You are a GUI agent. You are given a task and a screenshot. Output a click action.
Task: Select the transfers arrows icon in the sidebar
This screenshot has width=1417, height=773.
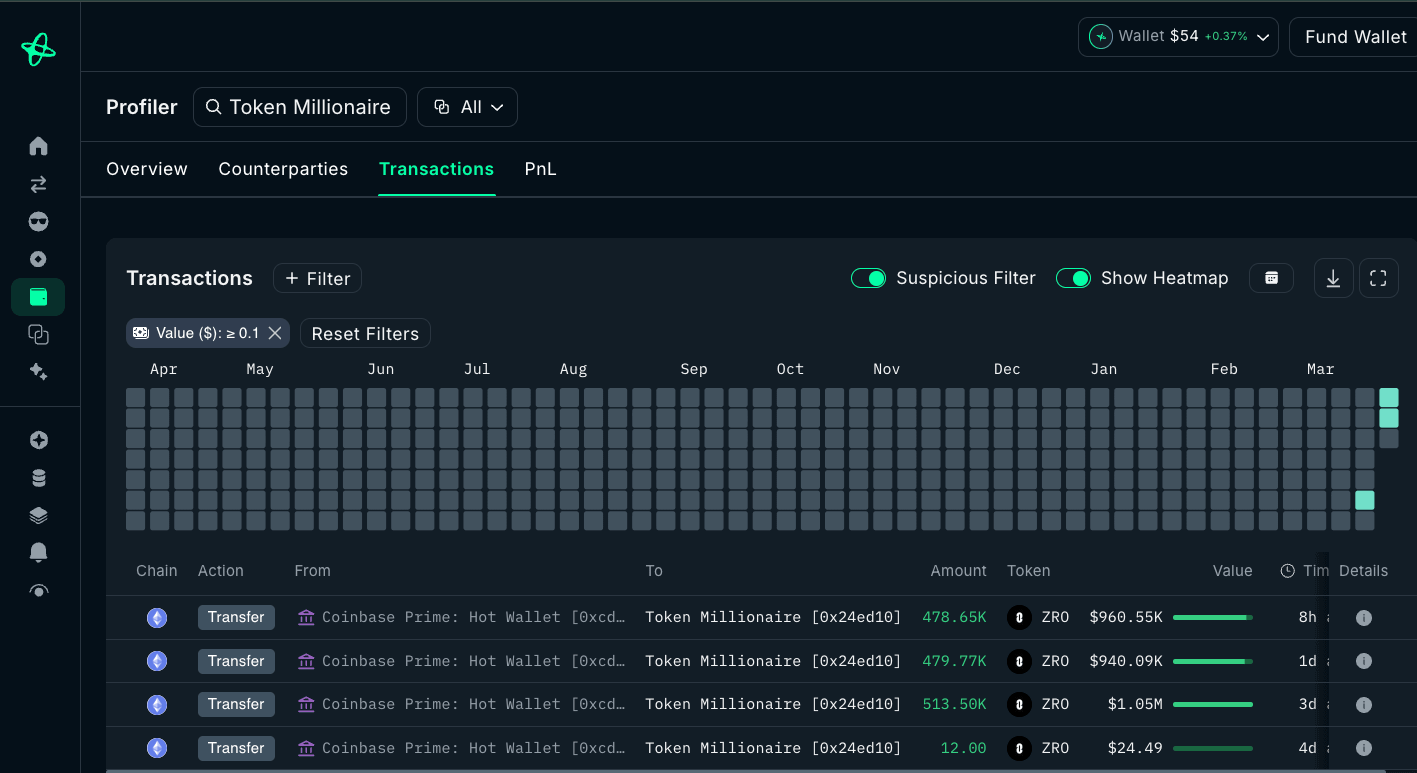38,184
